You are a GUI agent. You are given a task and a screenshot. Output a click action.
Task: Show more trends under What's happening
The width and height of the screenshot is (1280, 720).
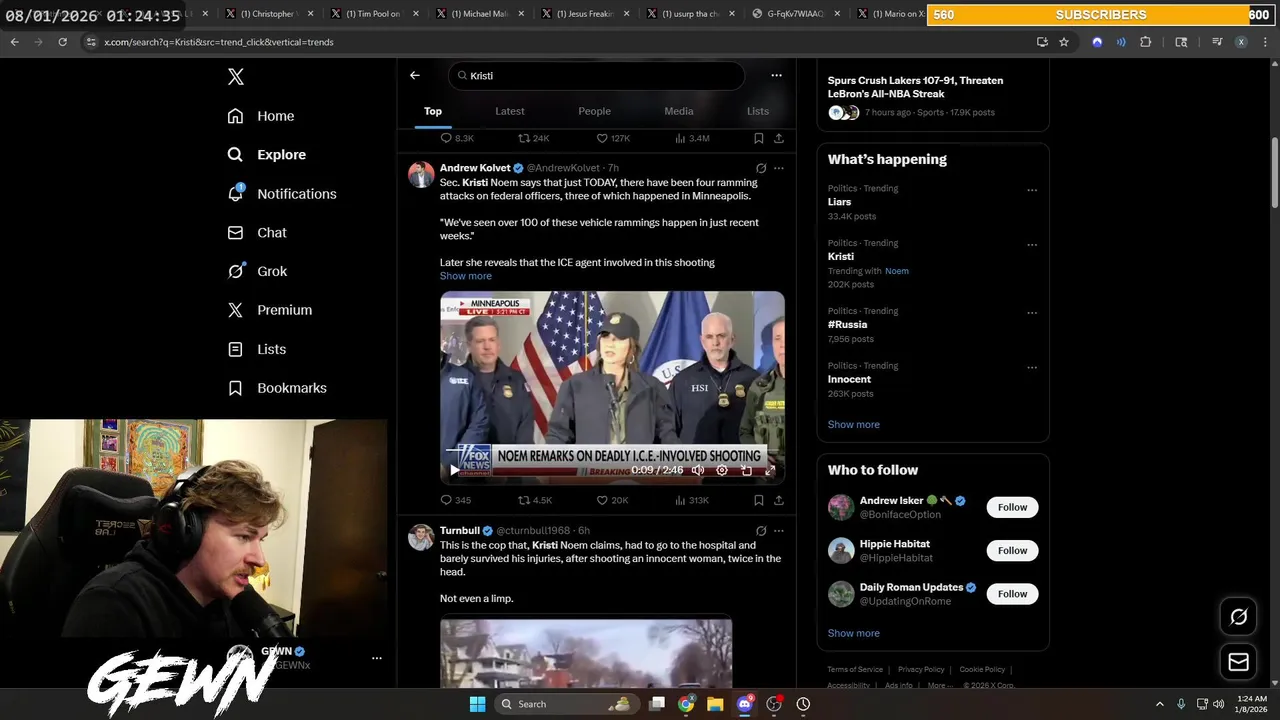[853, 424]
